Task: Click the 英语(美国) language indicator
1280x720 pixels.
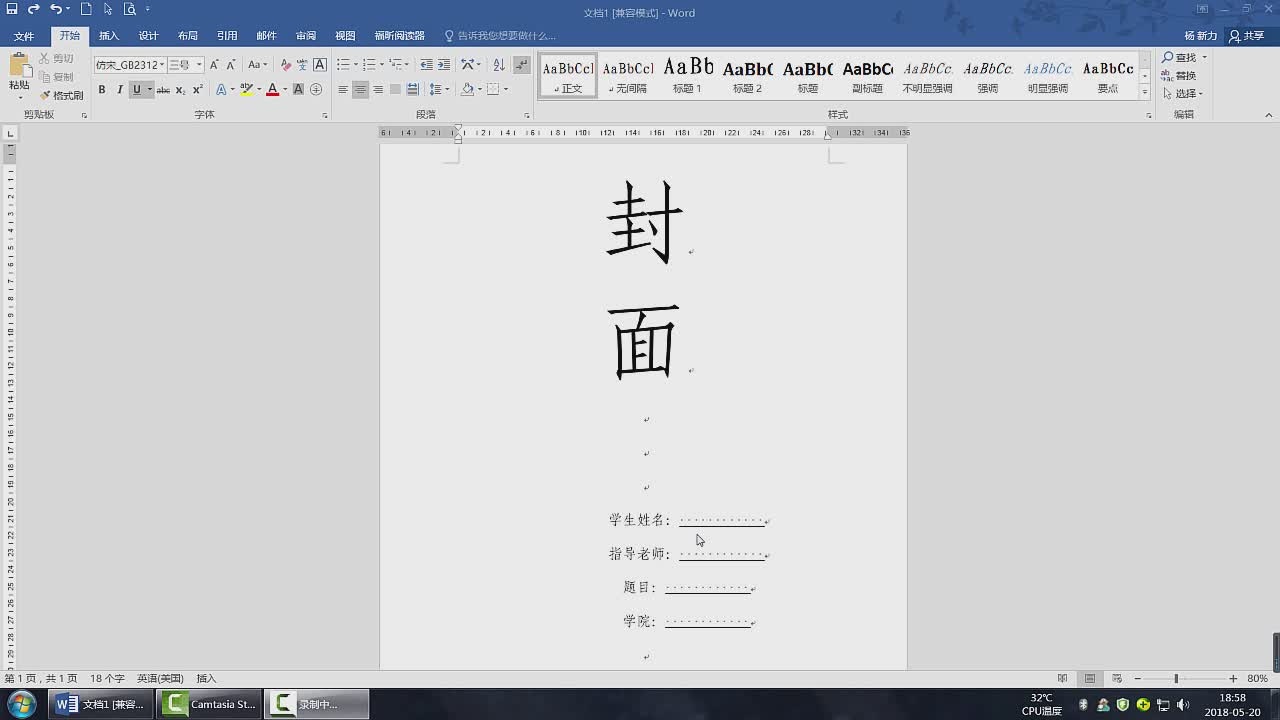Action: click(x=160, y=678)
